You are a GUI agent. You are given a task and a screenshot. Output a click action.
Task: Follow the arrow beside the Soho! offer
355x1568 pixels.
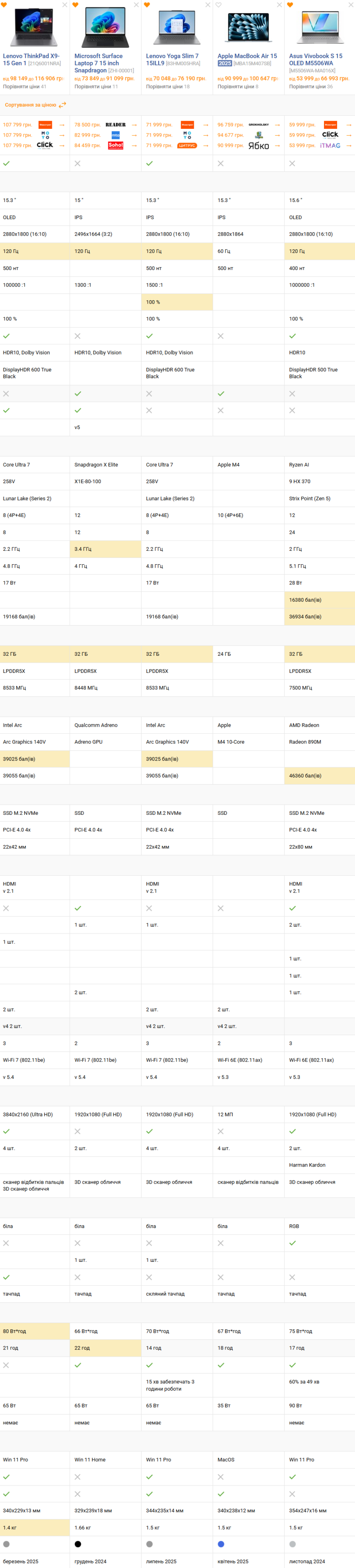(135, 145)
